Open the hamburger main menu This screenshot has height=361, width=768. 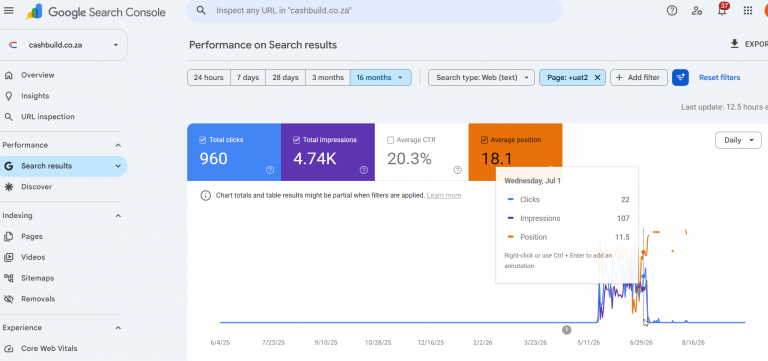click(8, 11)
